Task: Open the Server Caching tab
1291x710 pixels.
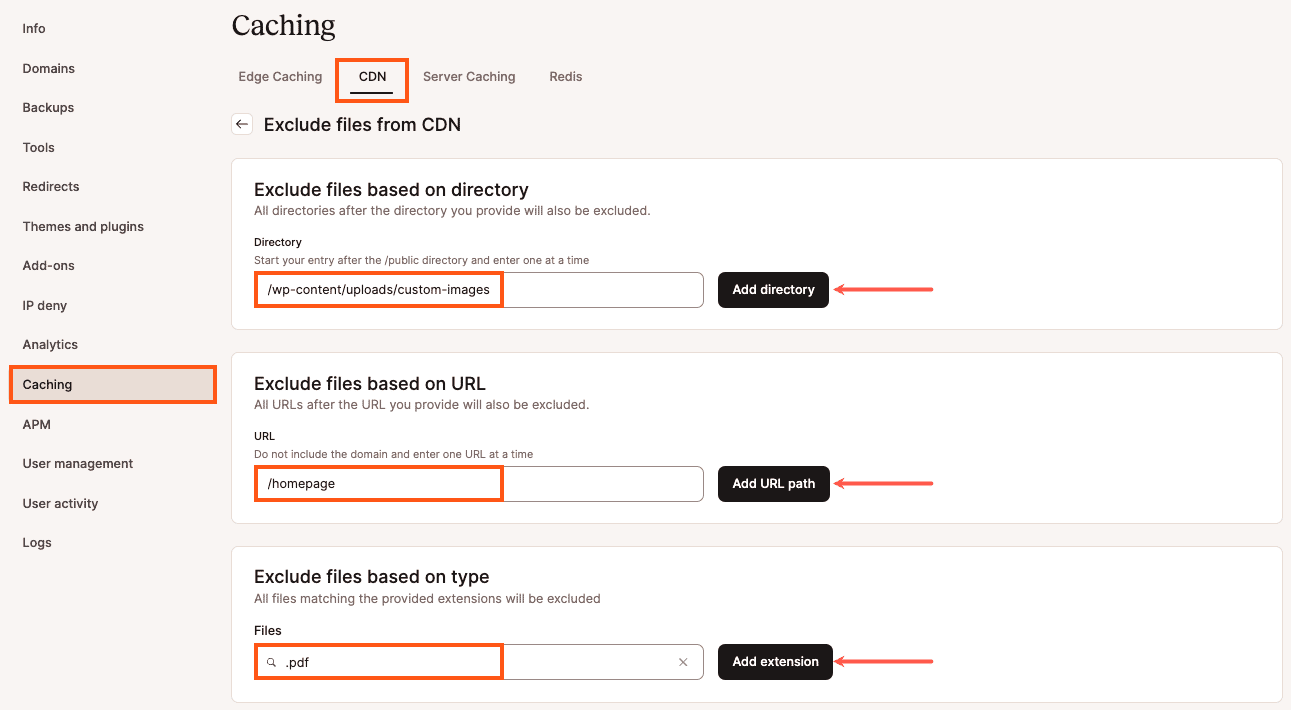Action: 469,76
